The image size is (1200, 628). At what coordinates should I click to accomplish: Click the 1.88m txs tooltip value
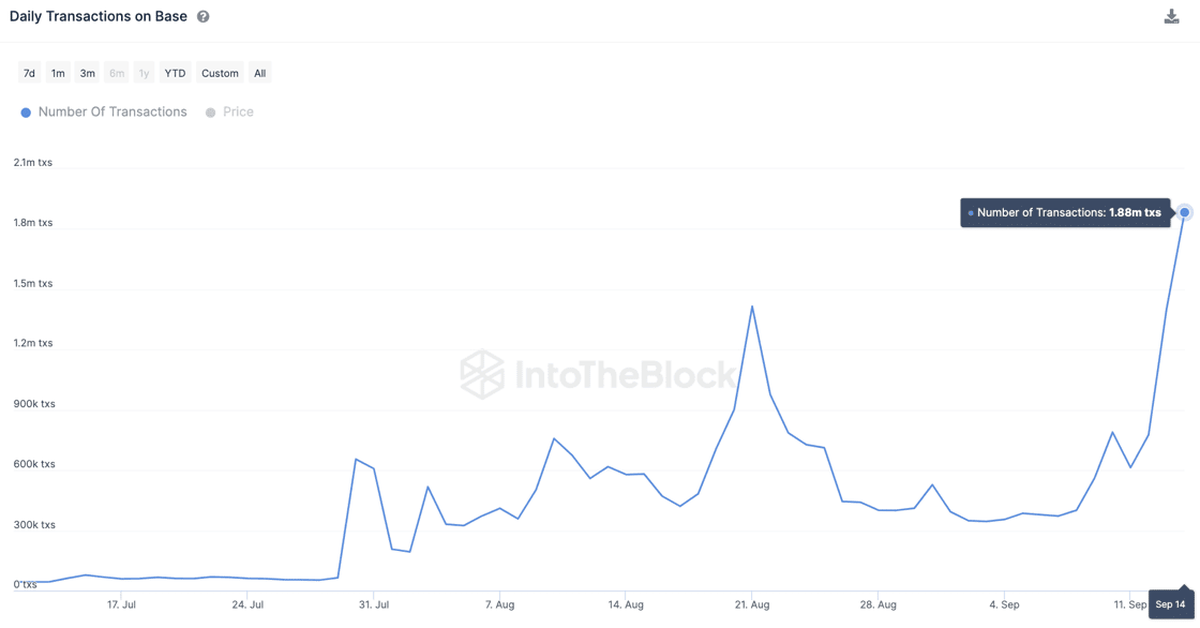[x=1134, y=212]
